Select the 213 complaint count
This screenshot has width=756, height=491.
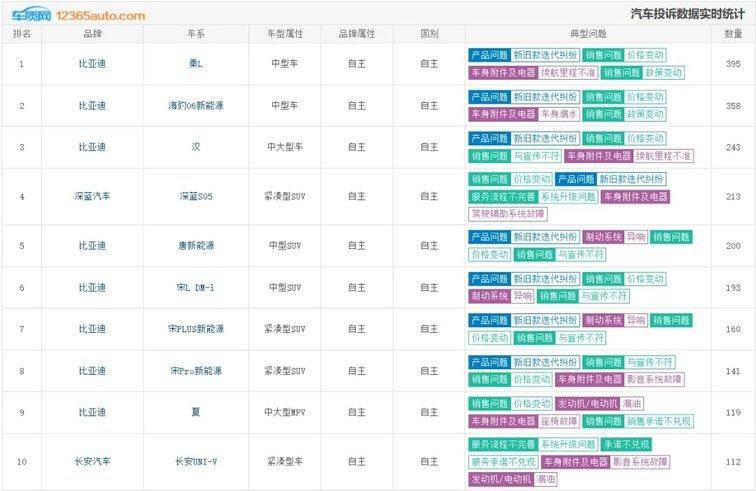(733, 196)
